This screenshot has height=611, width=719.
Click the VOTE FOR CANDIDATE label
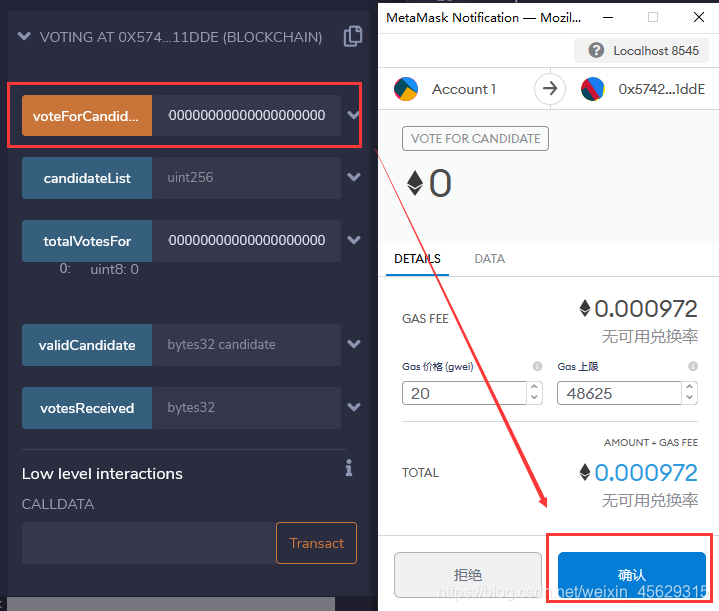tap(475, 139)
